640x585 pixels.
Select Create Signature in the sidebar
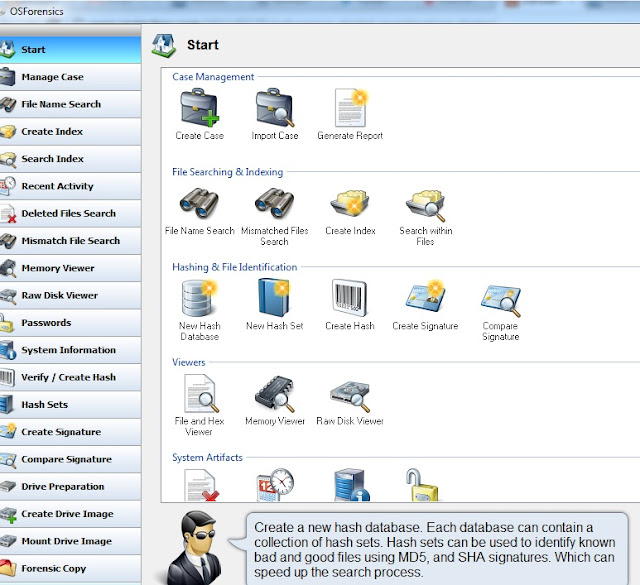70,432
